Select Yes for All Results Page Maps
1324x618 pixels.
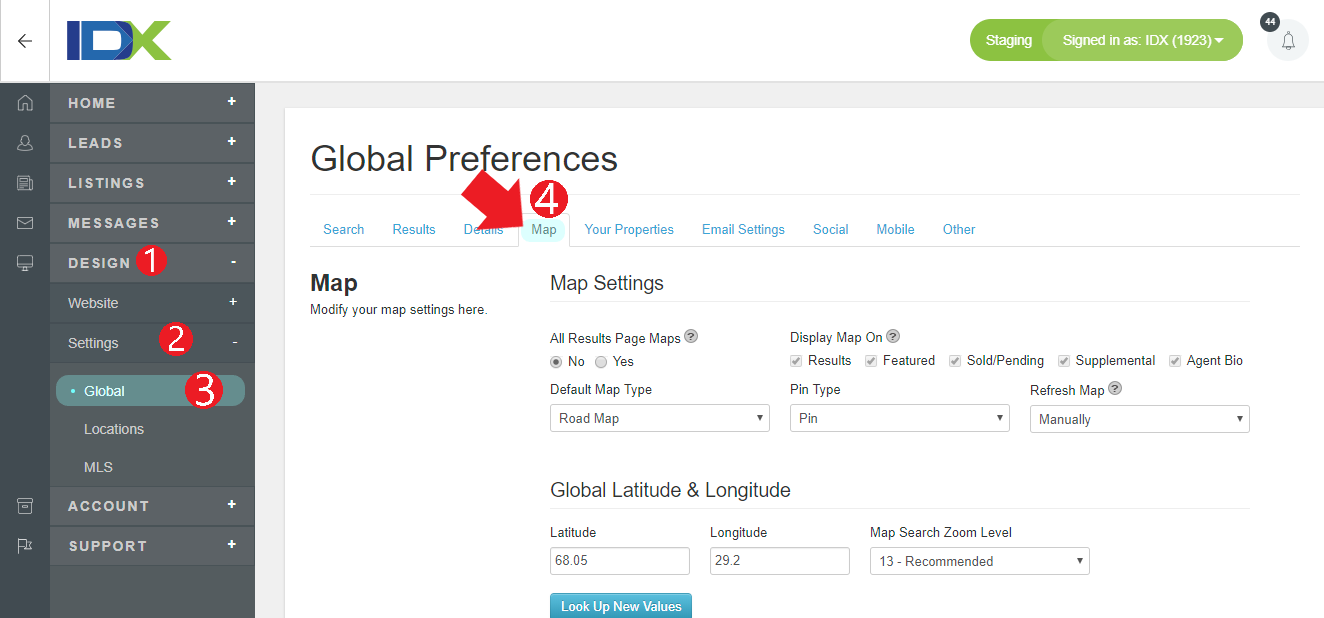(x=601, y=362)
